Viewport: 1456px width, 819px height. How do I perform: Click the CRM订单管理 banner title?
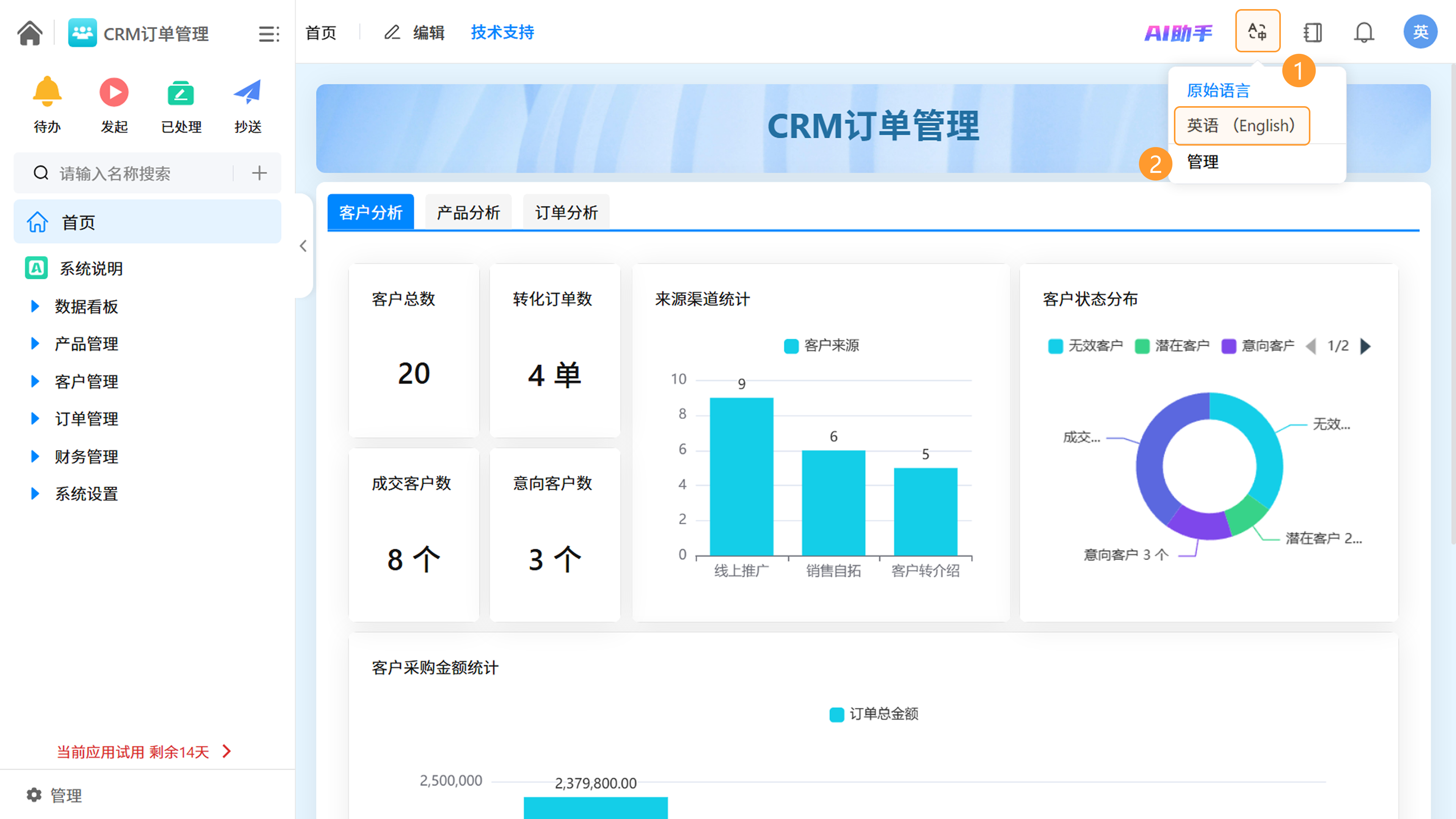pyautogui.click(x=873, y=126)
